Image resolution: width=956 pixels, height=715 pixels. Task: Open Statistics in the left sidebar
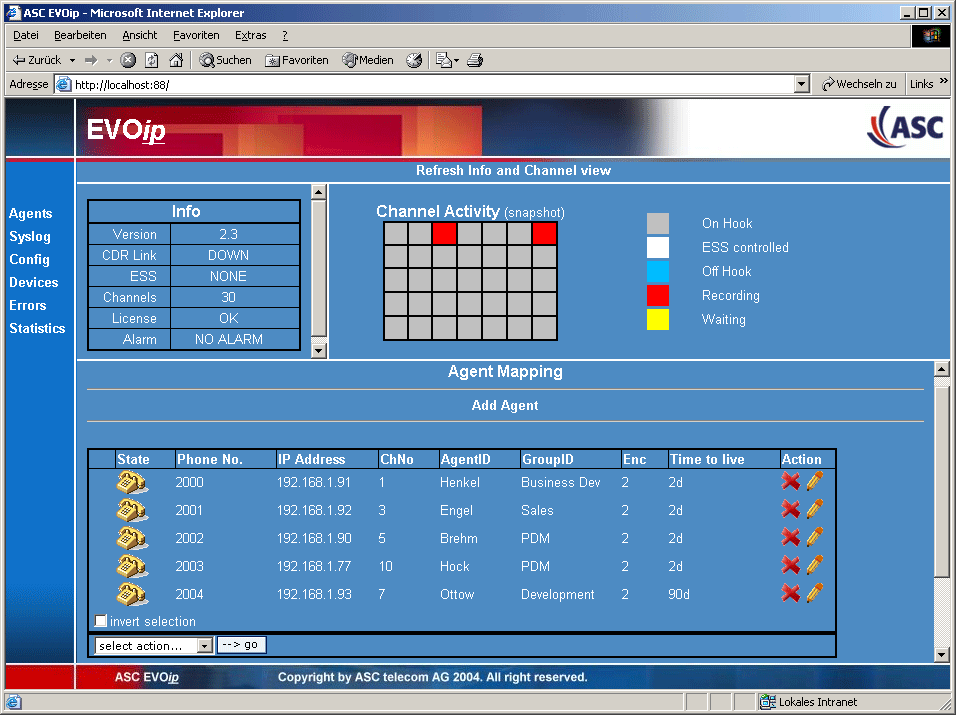pyautogui.click(x=37, y=328)
